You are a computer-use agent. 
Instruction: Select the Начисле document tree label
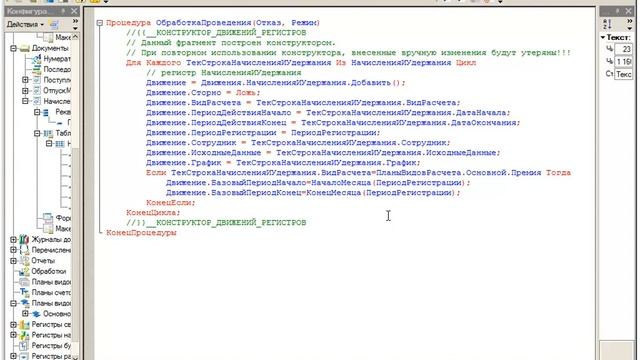tap(57, 101)
